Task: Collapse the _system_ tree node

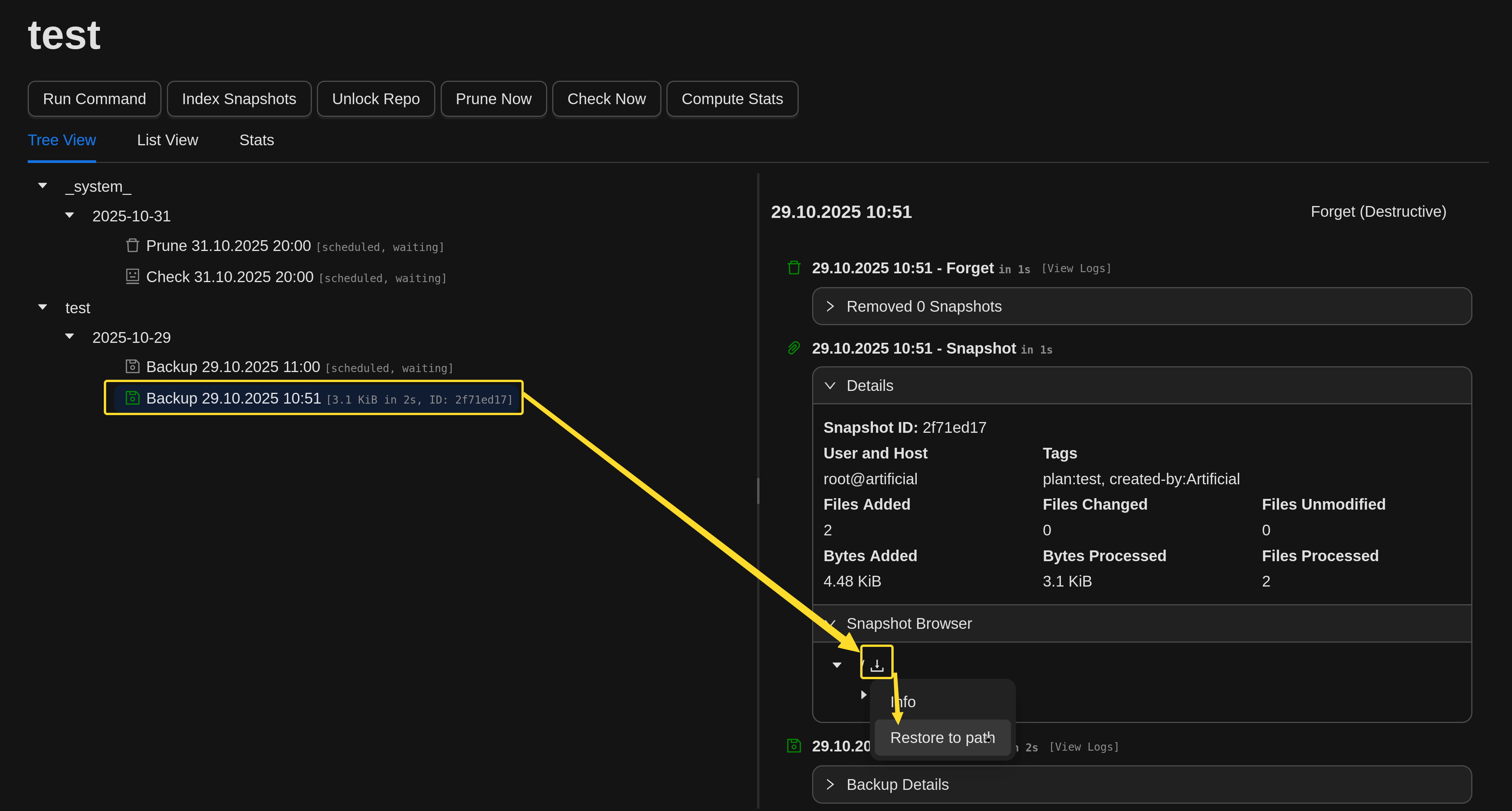Action: [x=42, y=186]
